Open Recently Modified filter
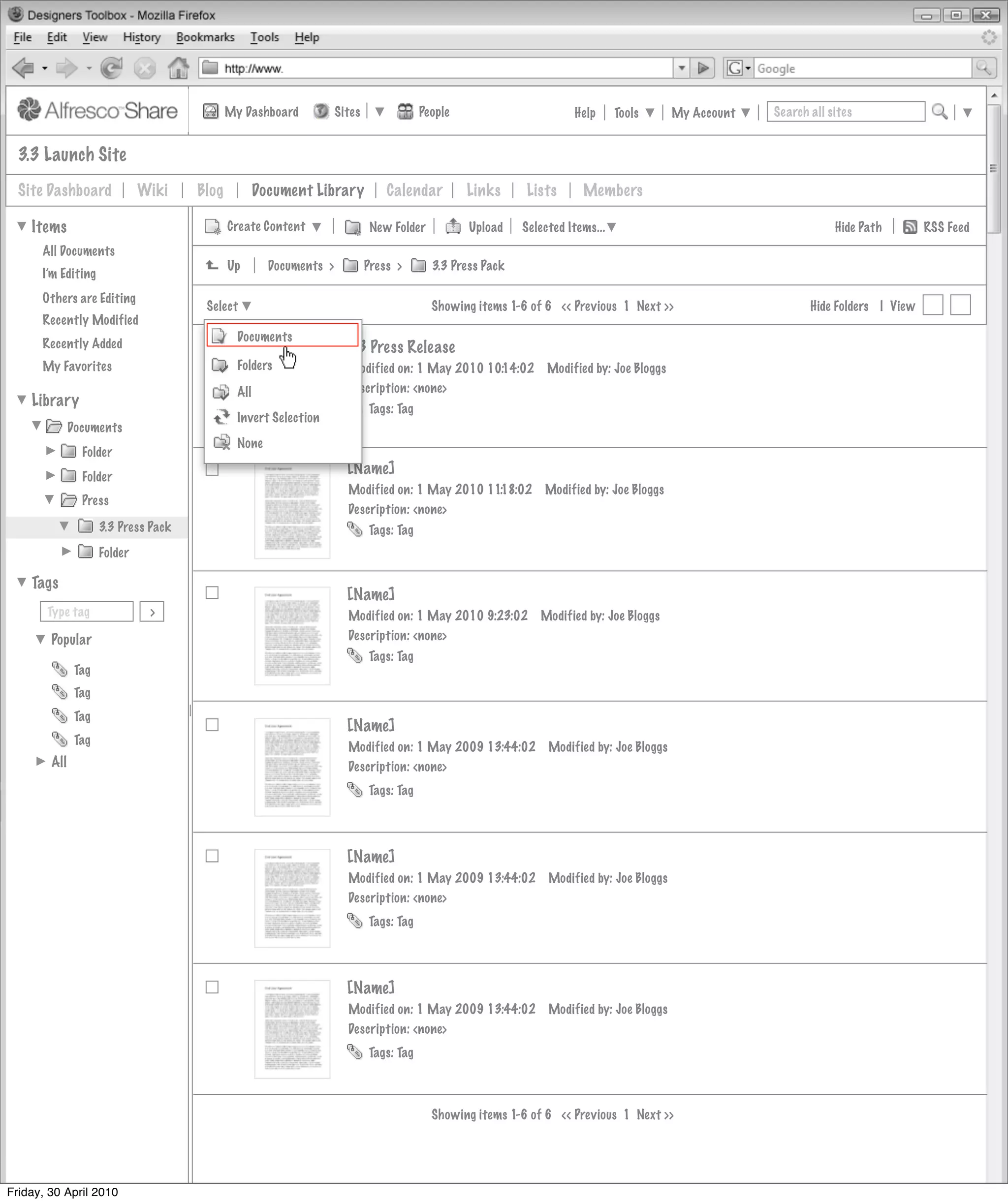This screenshot has width=1008, height=1203. [x=90, y=320]
